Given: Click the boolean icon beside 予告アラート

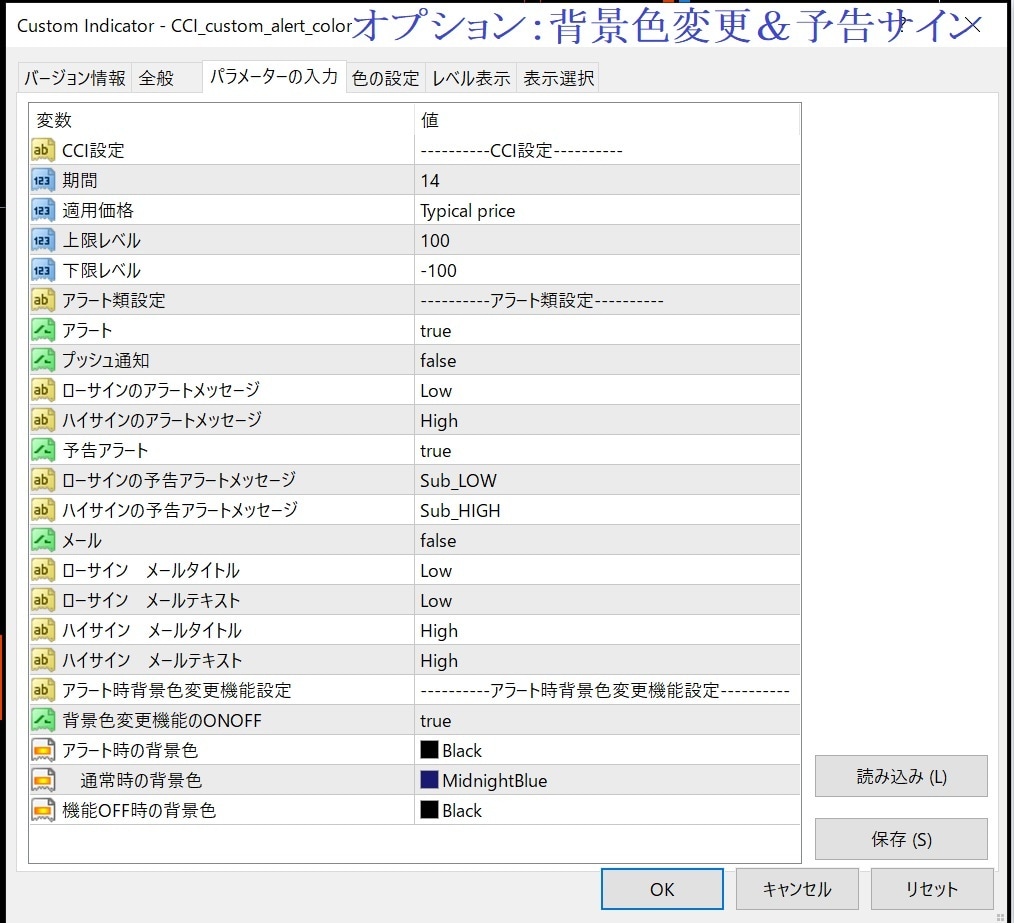Looking at the screenshot, I should point(43,450).
